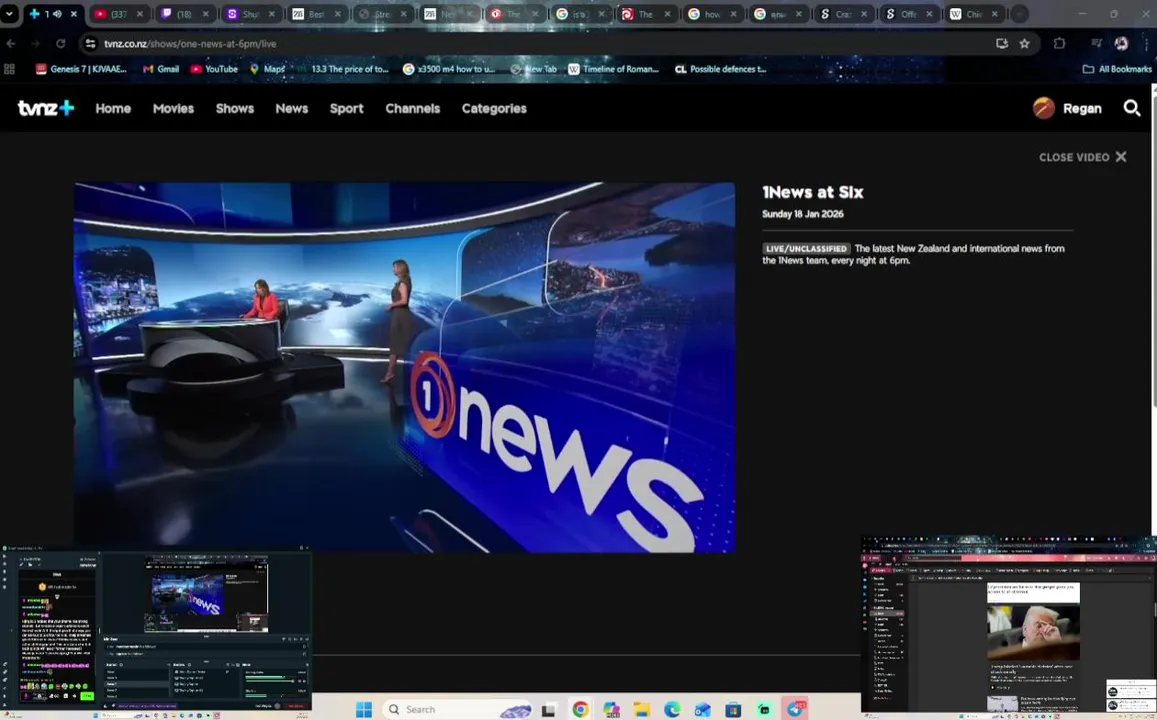Viewport: 1157px width, 720px height.
Task: Go forward with the browser forward arrow
Action: coord(35,44)
